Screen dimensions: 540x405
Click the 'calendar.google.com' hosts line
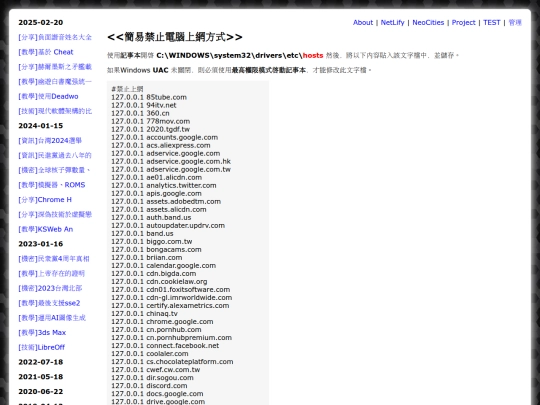pyautogui.click(x=164, y=266)
